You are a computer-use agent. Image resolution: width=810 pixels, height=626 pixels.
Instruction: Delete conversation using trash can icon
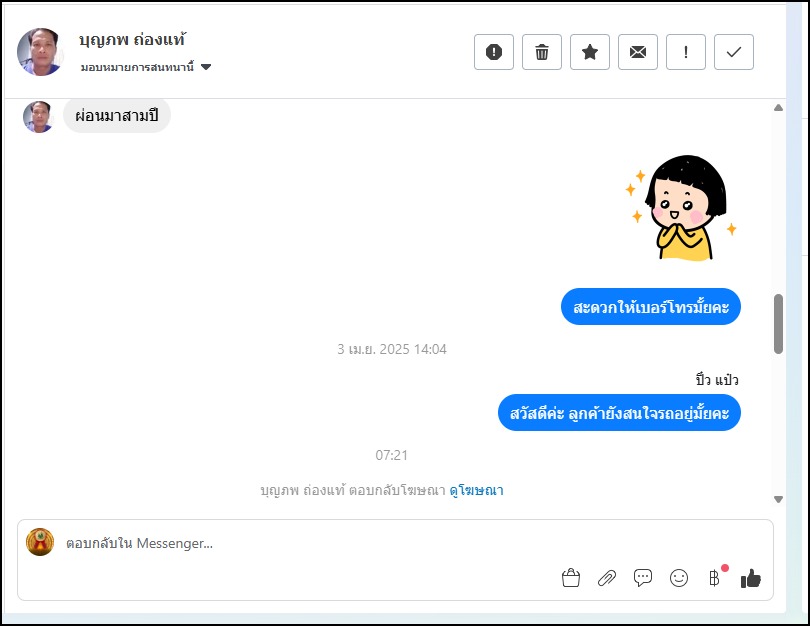pyautogui.click(x=542, y=52)
